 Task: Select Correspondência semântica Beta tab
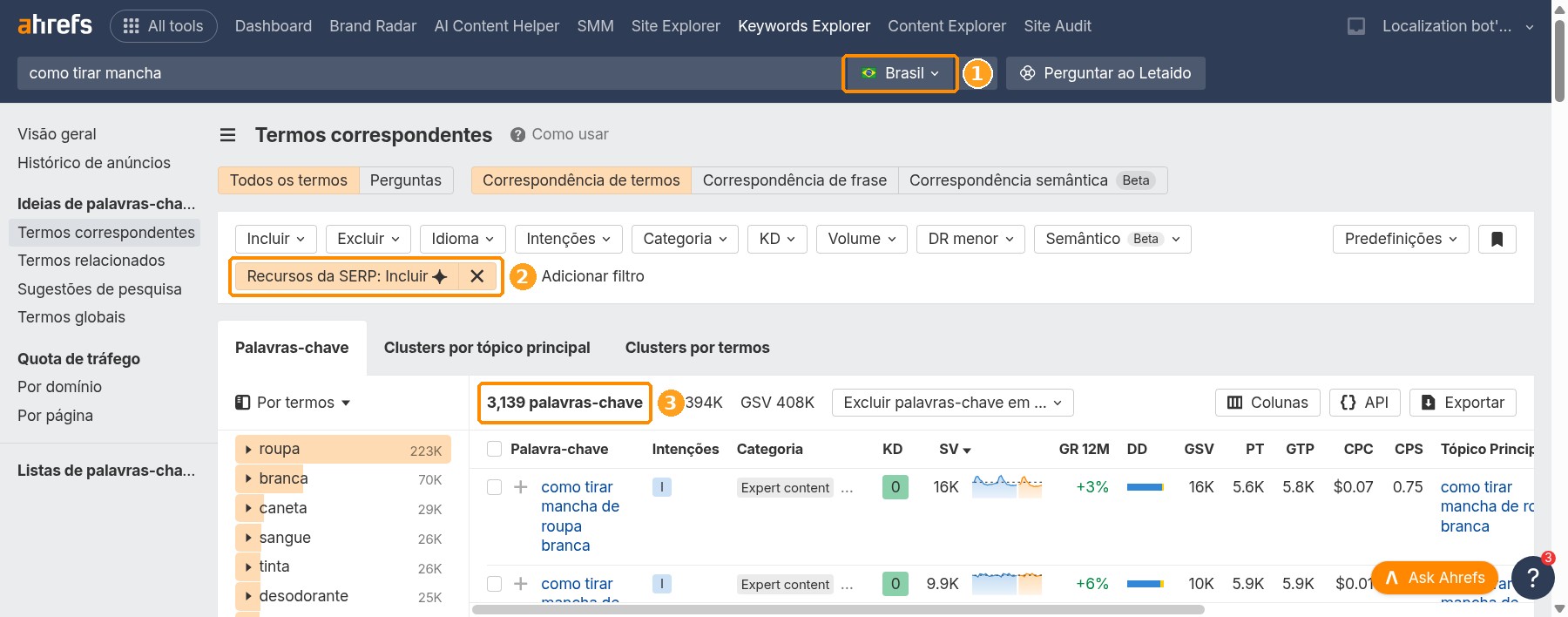pyautogui.click(x=1032, y=180)
